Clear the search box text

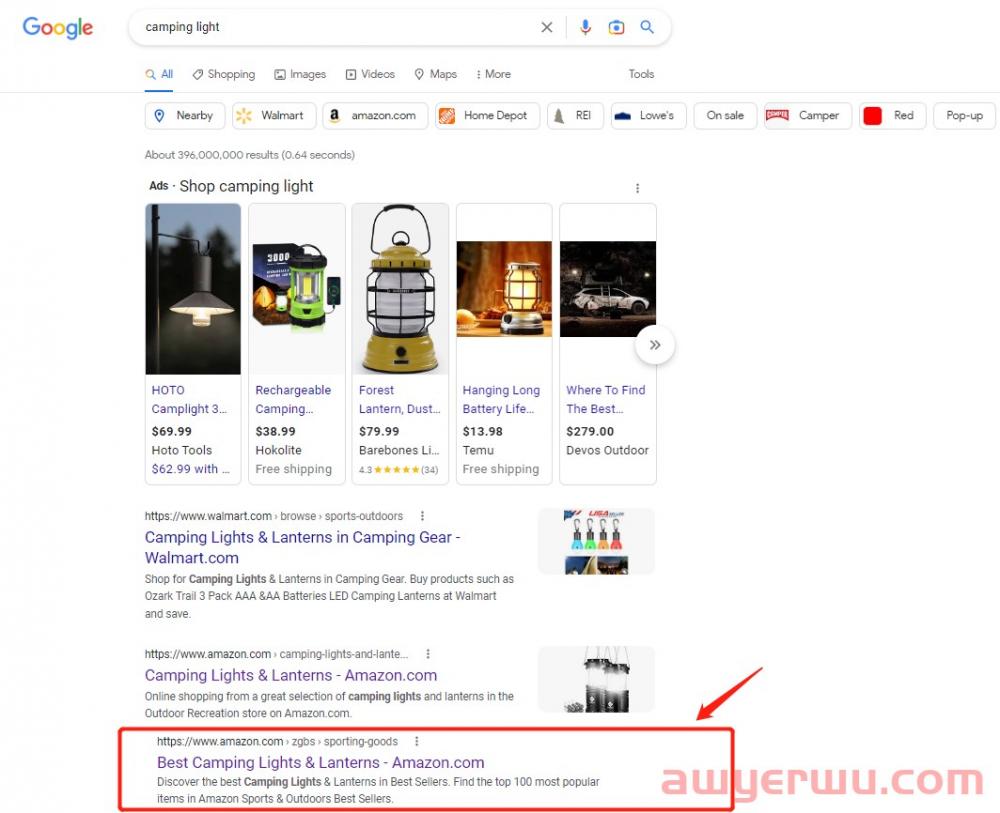546,28
